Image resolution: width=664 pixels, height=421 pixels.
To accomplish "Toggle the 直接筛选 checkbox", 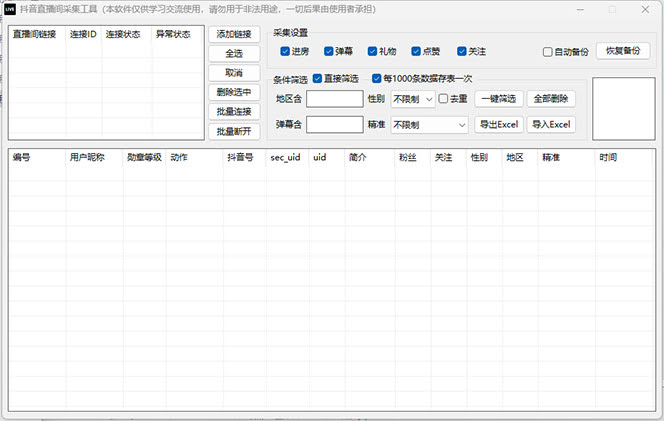I will 318,78.
